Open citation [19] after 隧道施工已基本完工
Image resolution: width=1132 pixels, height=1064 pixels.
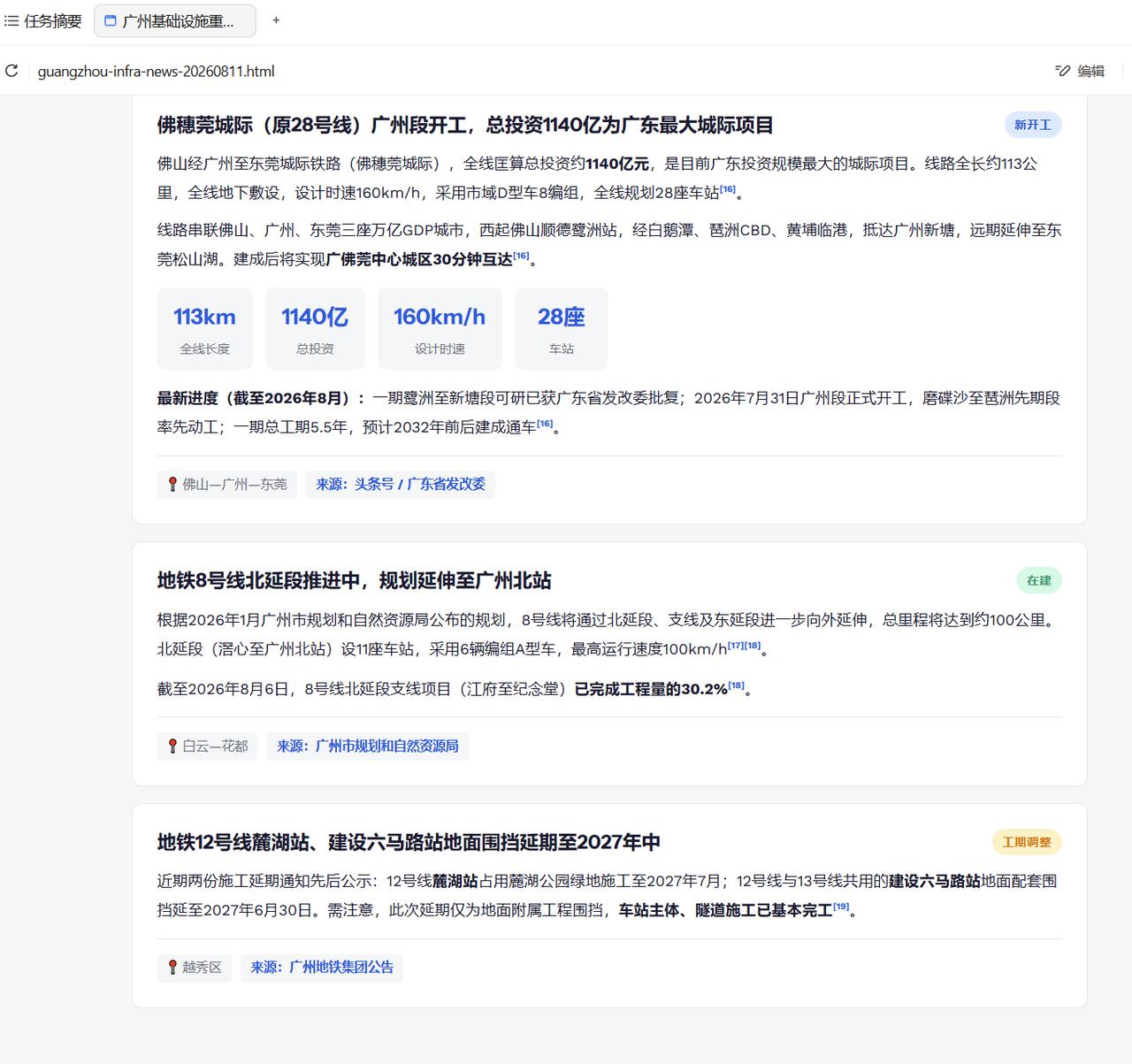click(x=841, y=906)
